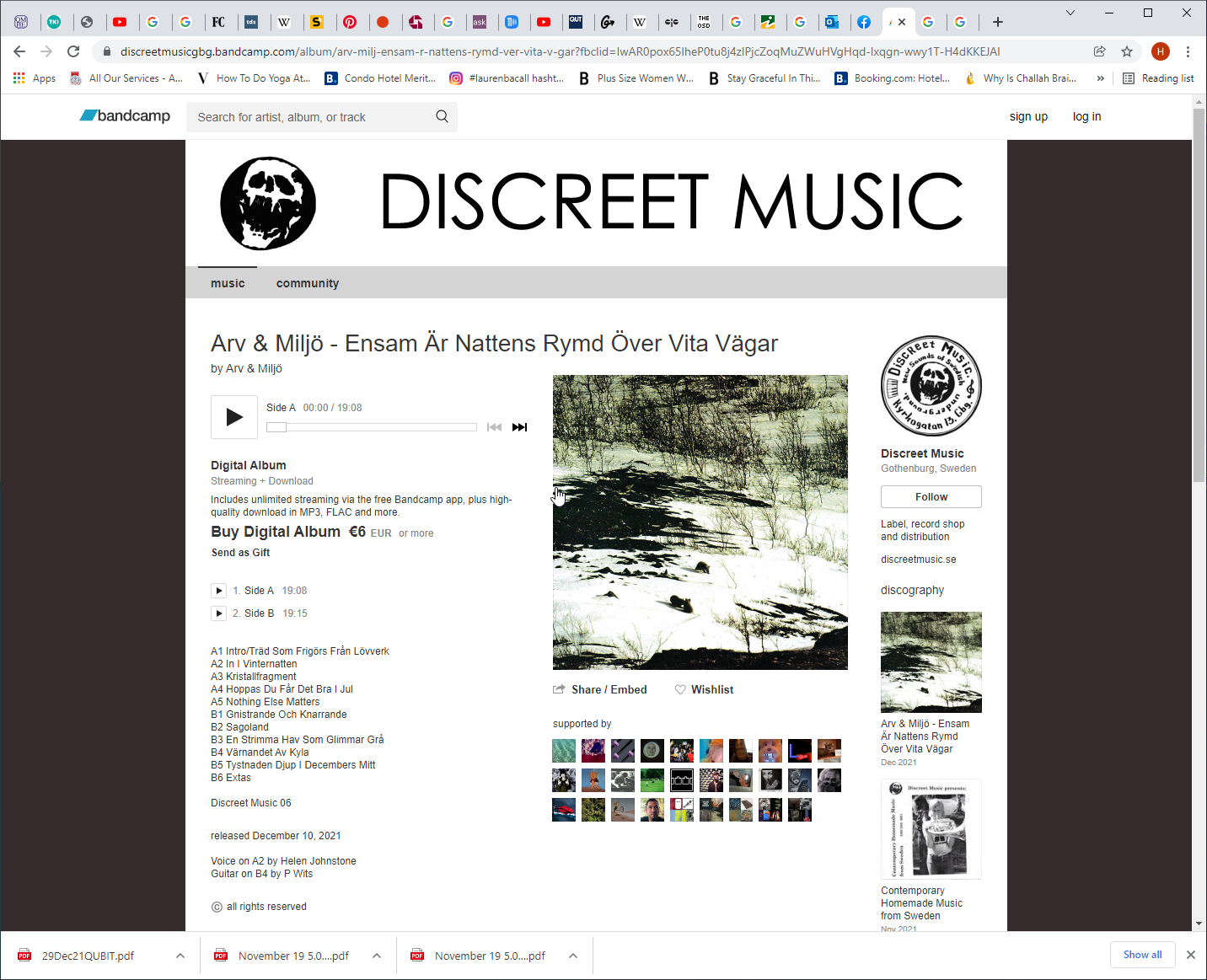Open Chrome's three-dot menu
The width and height of the screenshot is (1207, 980).
point(1188,51)
